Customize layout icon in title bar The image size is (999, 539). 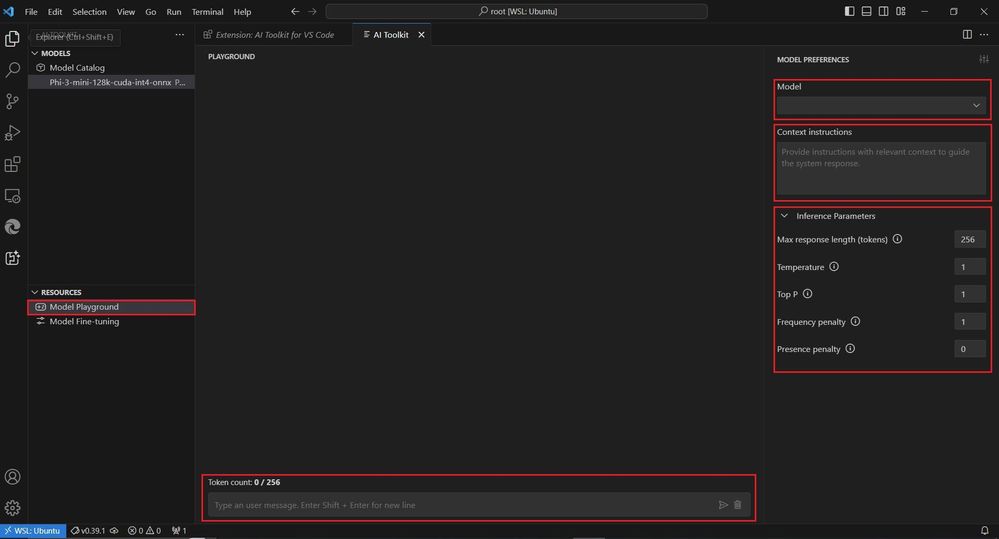901,11
